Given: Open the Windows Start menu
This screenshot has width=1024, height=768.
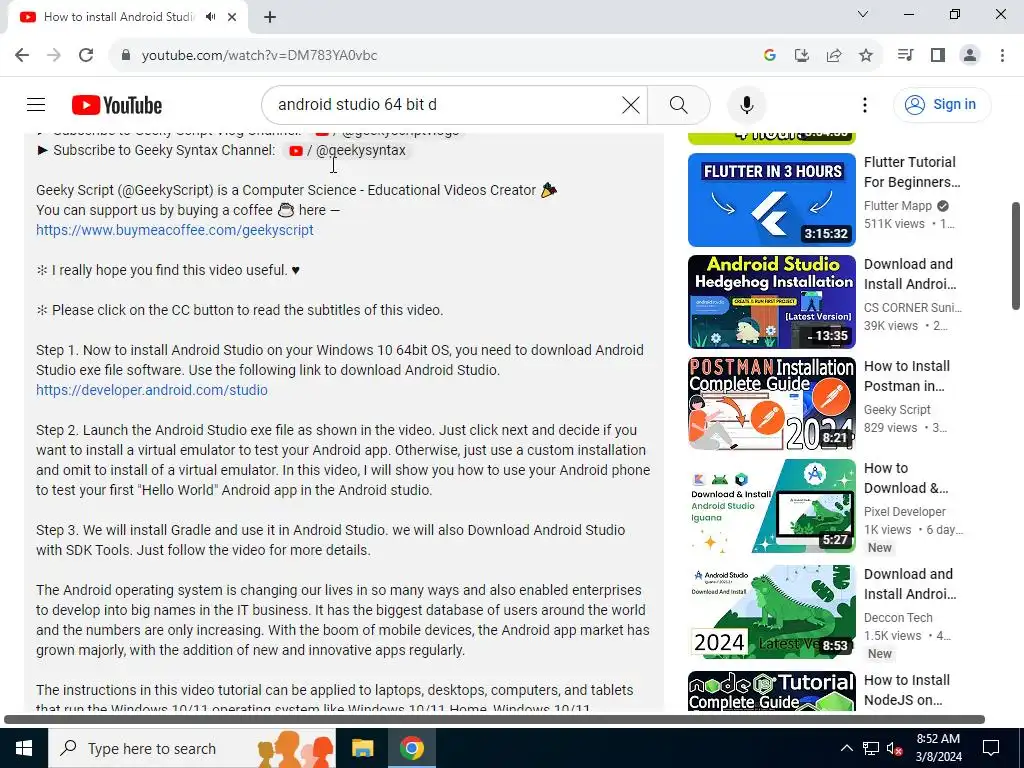Looking at the screenshot, I should (x=24, y=748).
